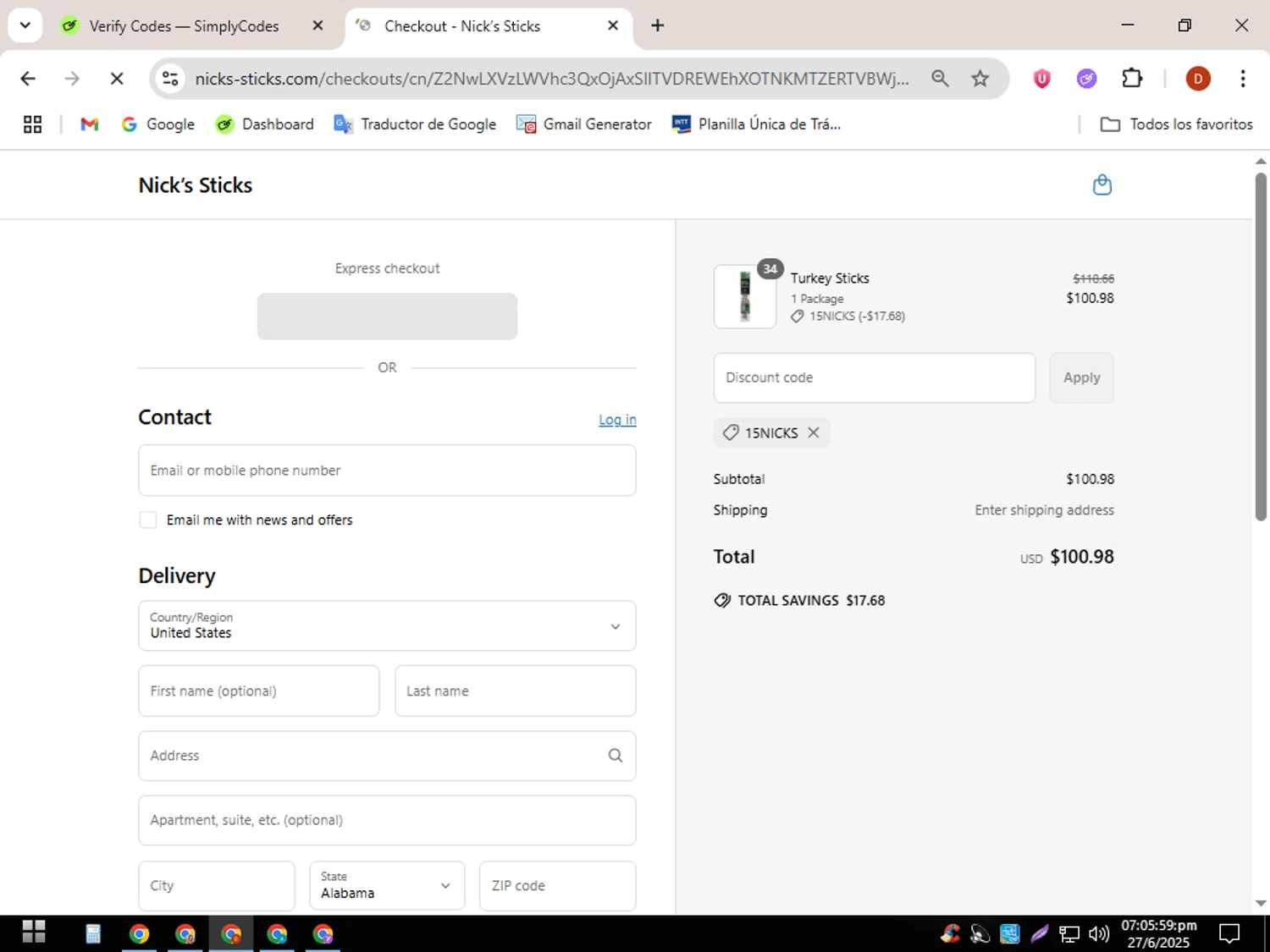Open the zoom magnifier in address bar

940,79
